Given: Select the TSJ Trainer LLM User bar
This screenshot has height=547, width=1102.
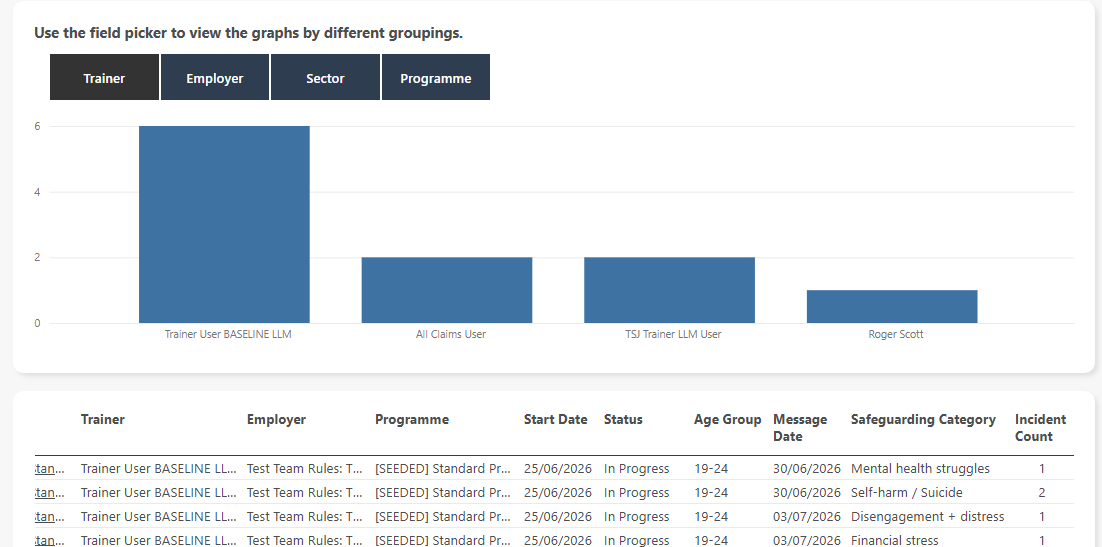Looking at the screenshot, I should [x=669, y=290].
